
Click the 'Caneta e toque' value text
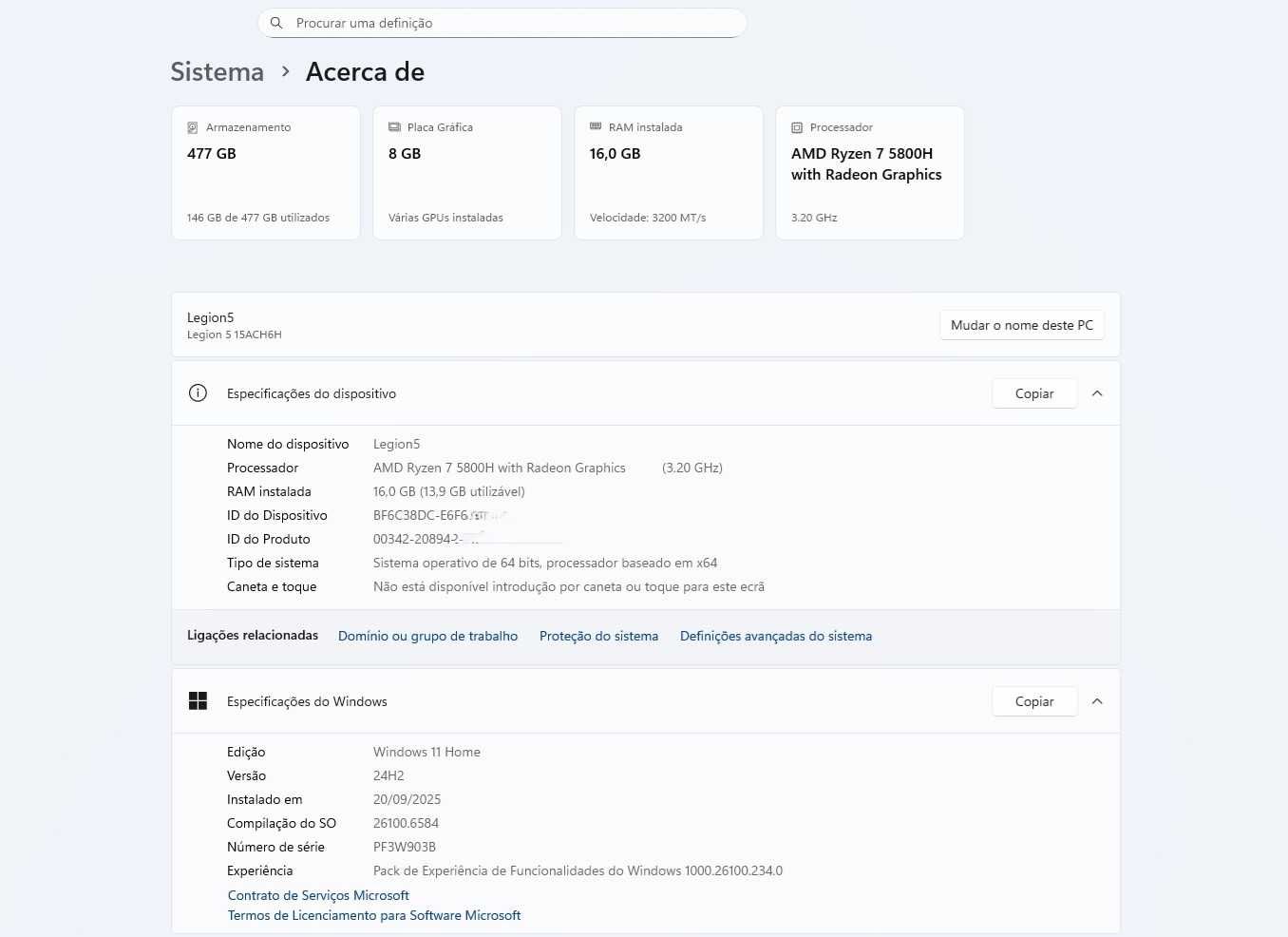[x=569, y=586]
